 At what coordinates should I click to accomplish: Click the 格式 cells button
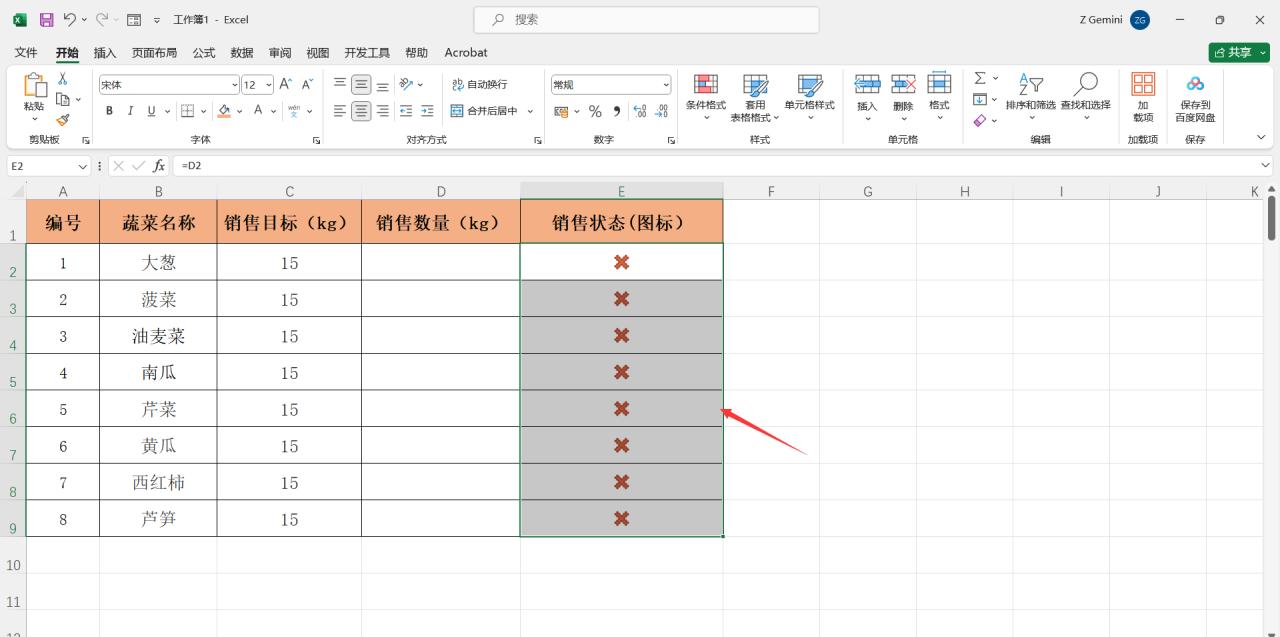coord(939,97)
